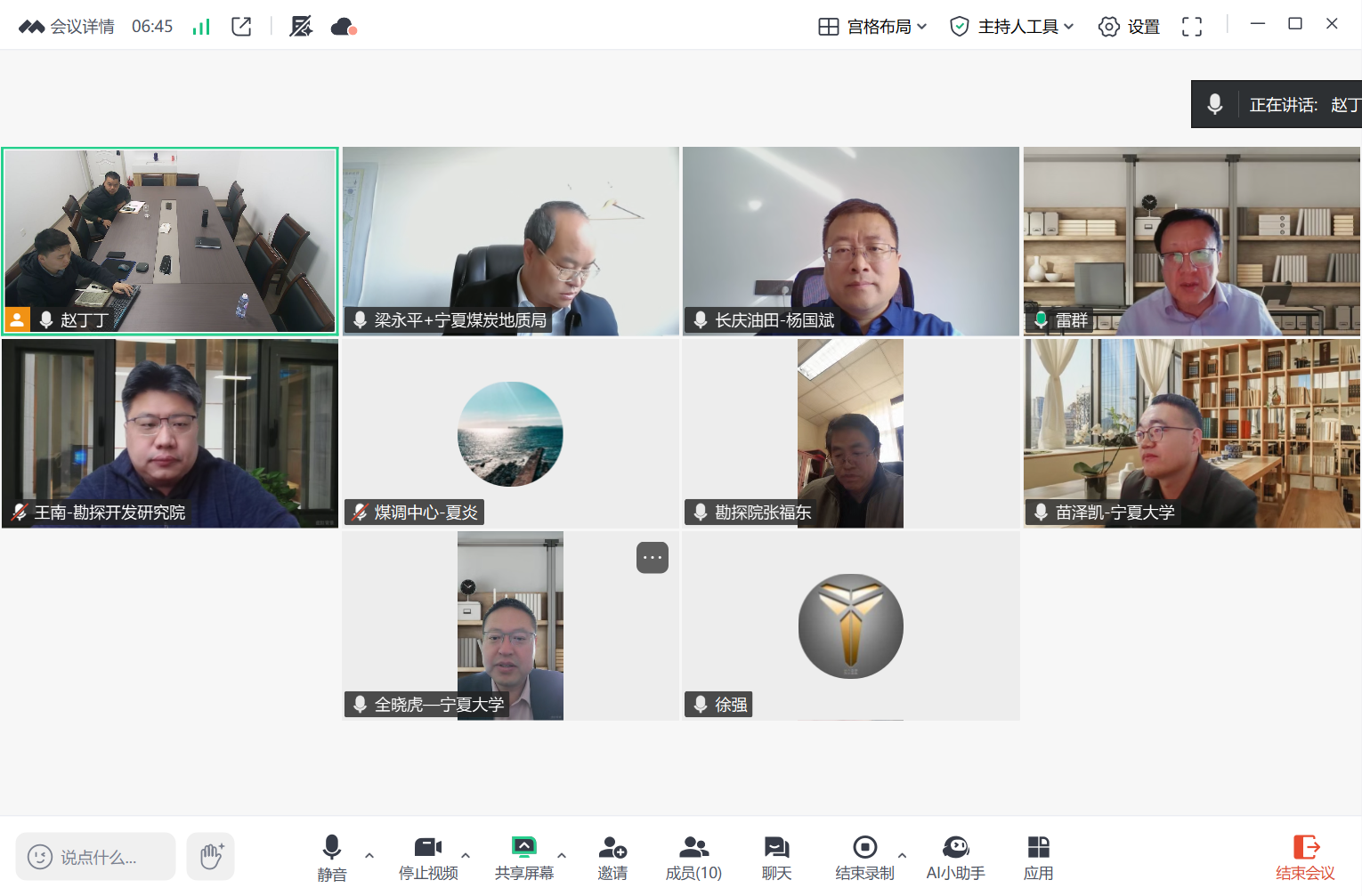The height and width of the screenshot is (896, 1362).
Task: Open the 主持人工具 host tools menu
Action: point(1012,27)
